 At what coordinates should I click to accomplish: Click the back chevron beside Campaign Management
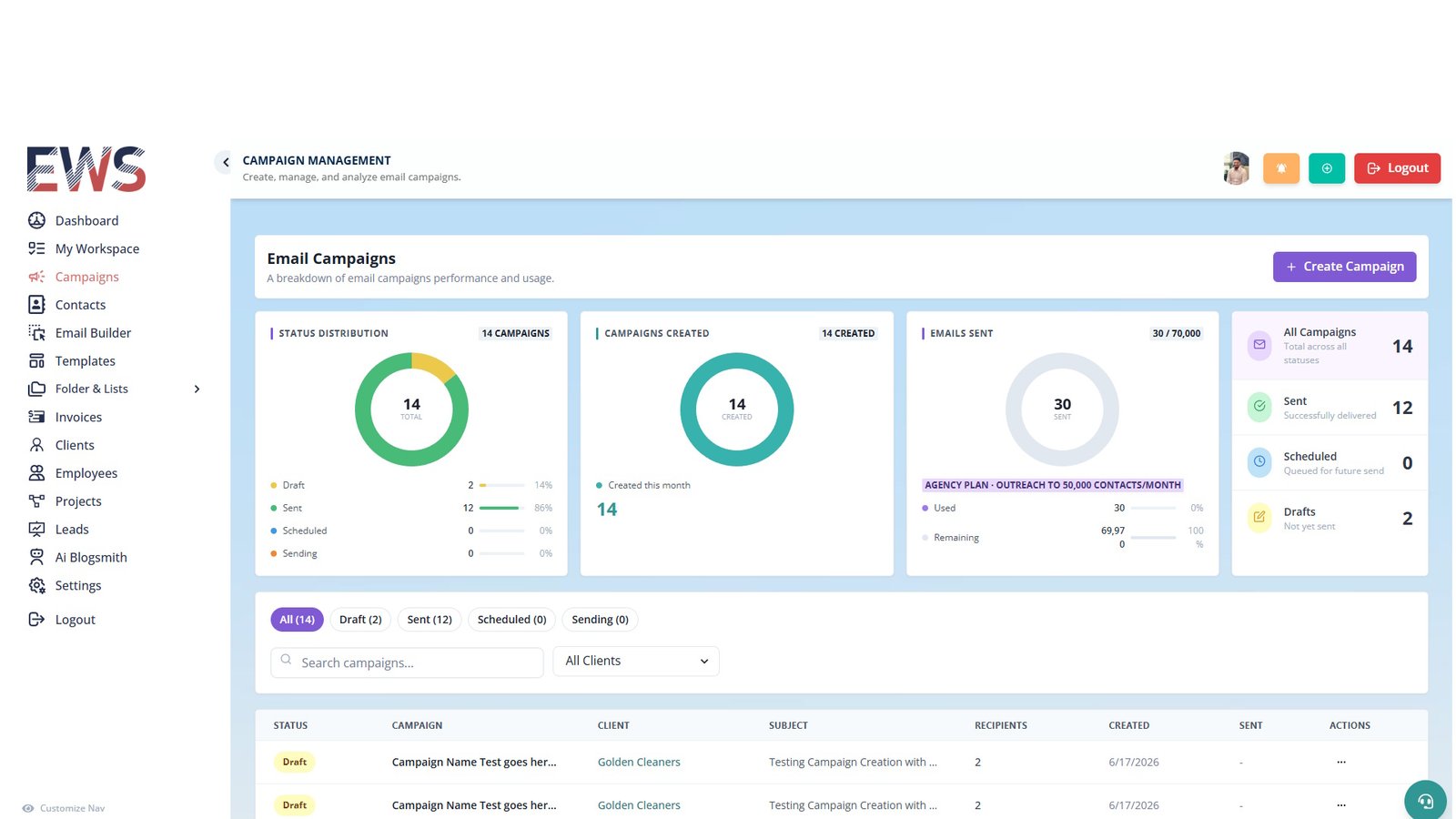[x=225, y=162]
